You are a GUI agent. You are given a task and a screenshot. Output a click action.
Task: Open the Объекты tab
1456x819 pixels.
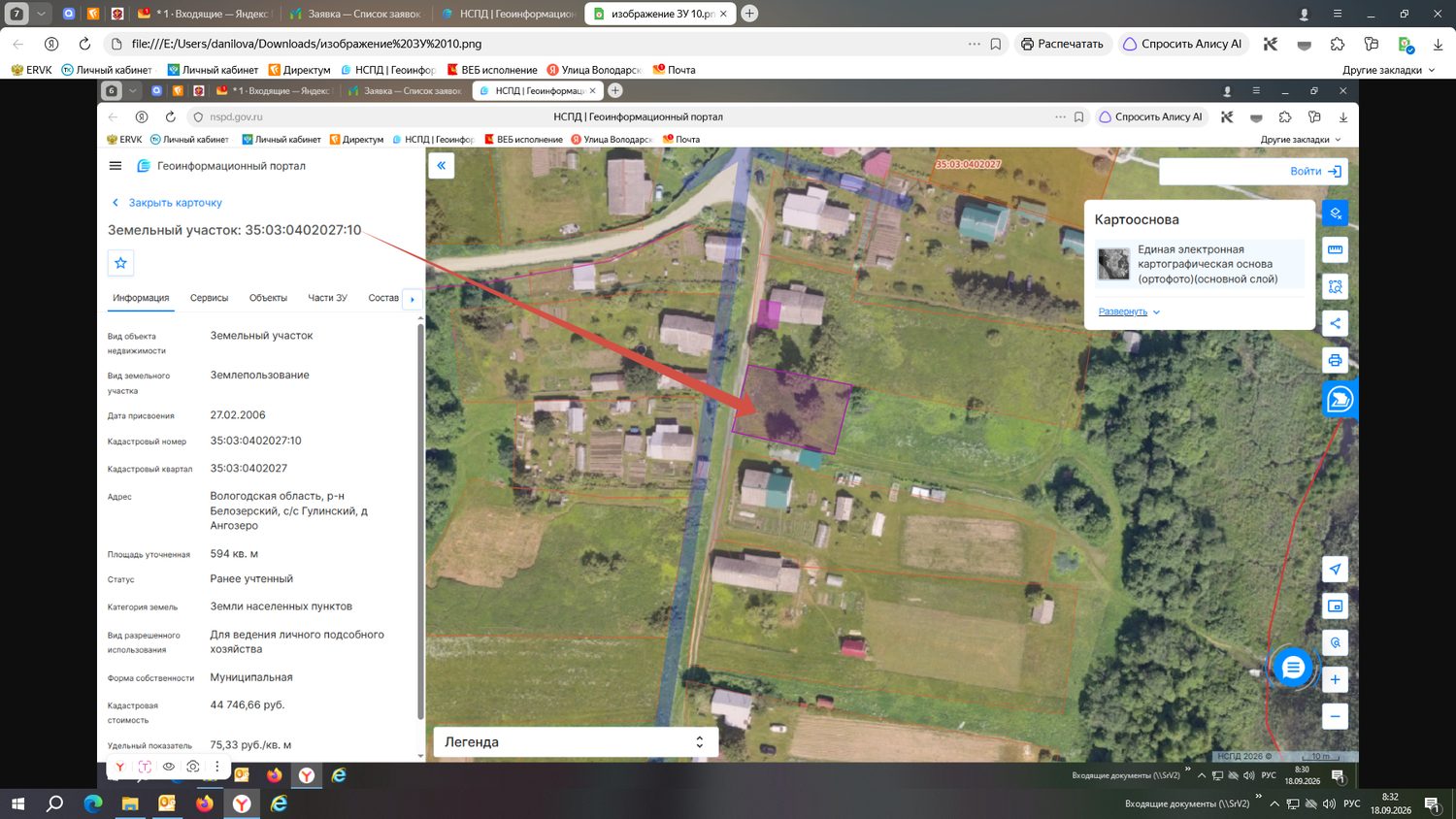tap(268, 298)
